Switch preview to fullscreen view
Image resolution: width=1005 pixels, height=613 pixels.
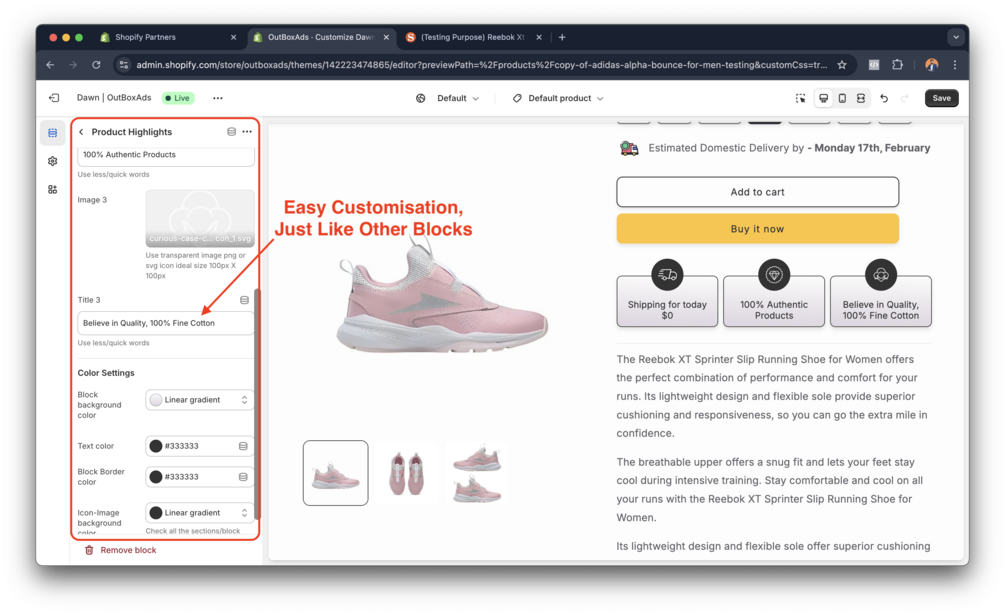[x=861, y=98]
